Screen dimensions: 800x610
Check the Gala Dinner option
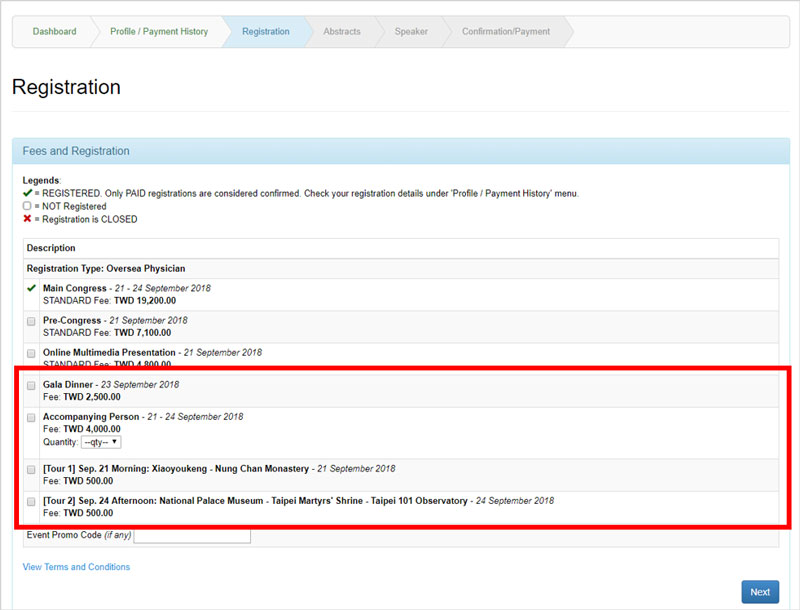pyautogui.click(x=31, y=385)
